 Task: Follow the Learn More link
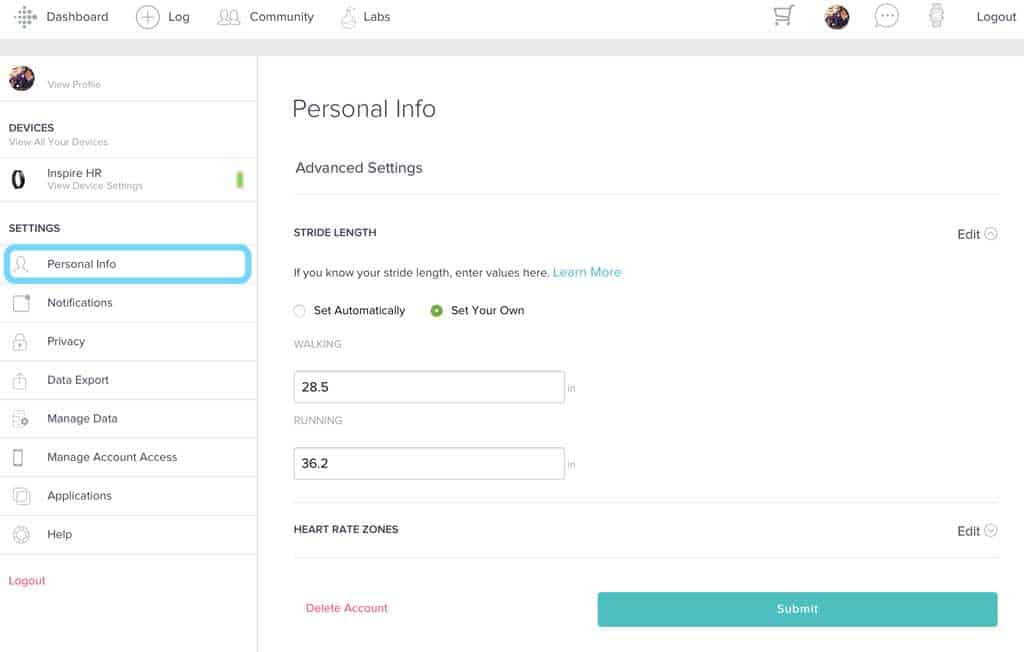click(x=587, y=272)
